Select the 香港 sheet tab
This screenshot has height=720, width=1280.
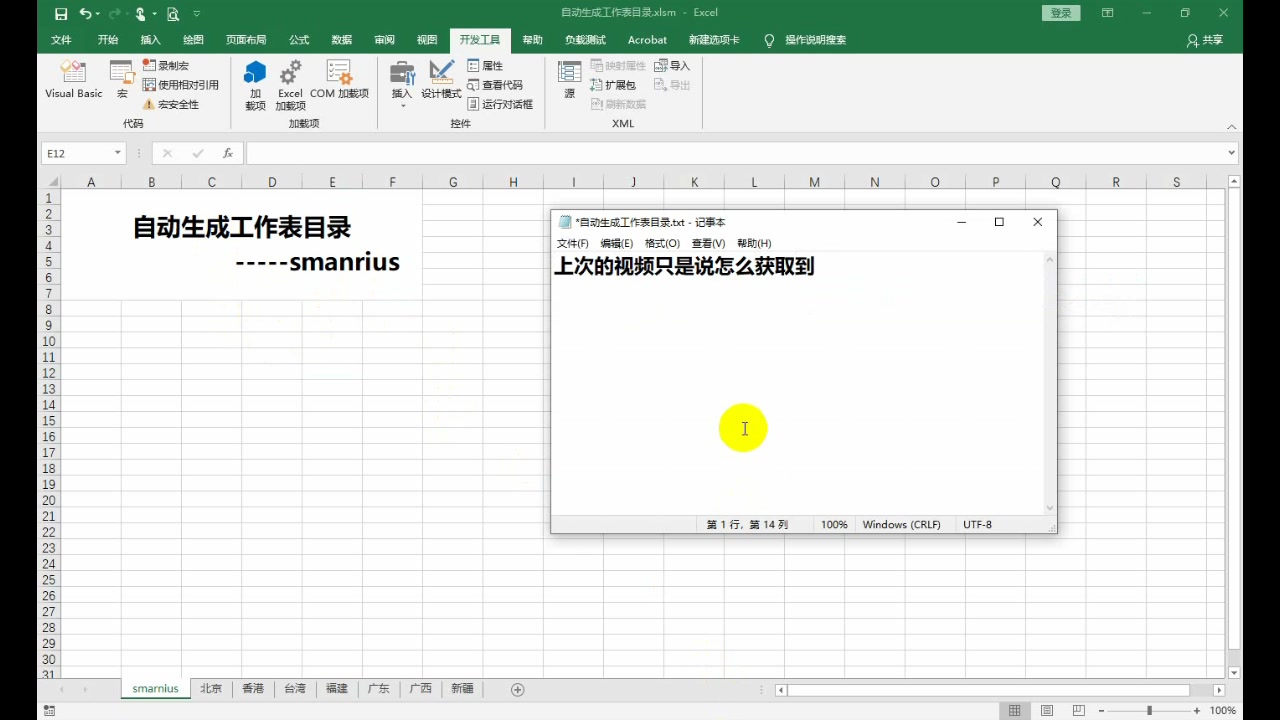[253, 689]
